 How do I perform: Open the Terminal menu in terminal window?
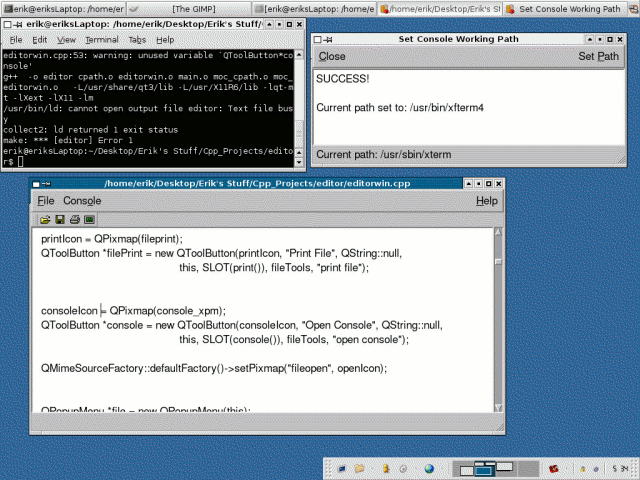pyautogui.click(x=101, y=40)
